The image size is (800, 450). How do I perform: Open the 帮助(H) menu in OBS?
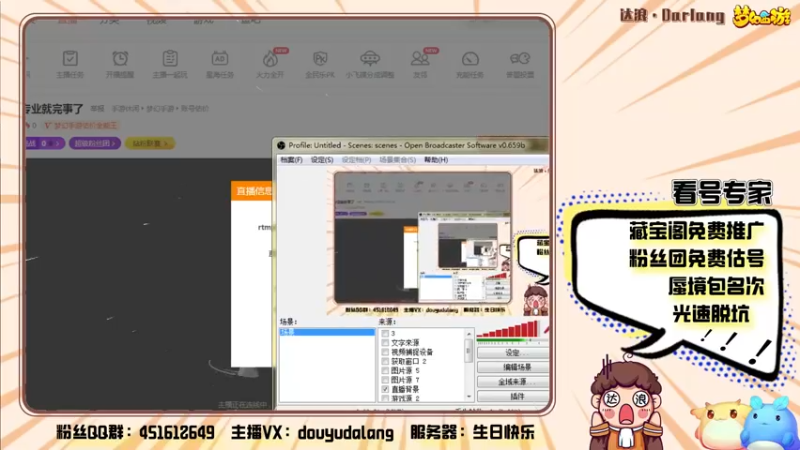436,160
